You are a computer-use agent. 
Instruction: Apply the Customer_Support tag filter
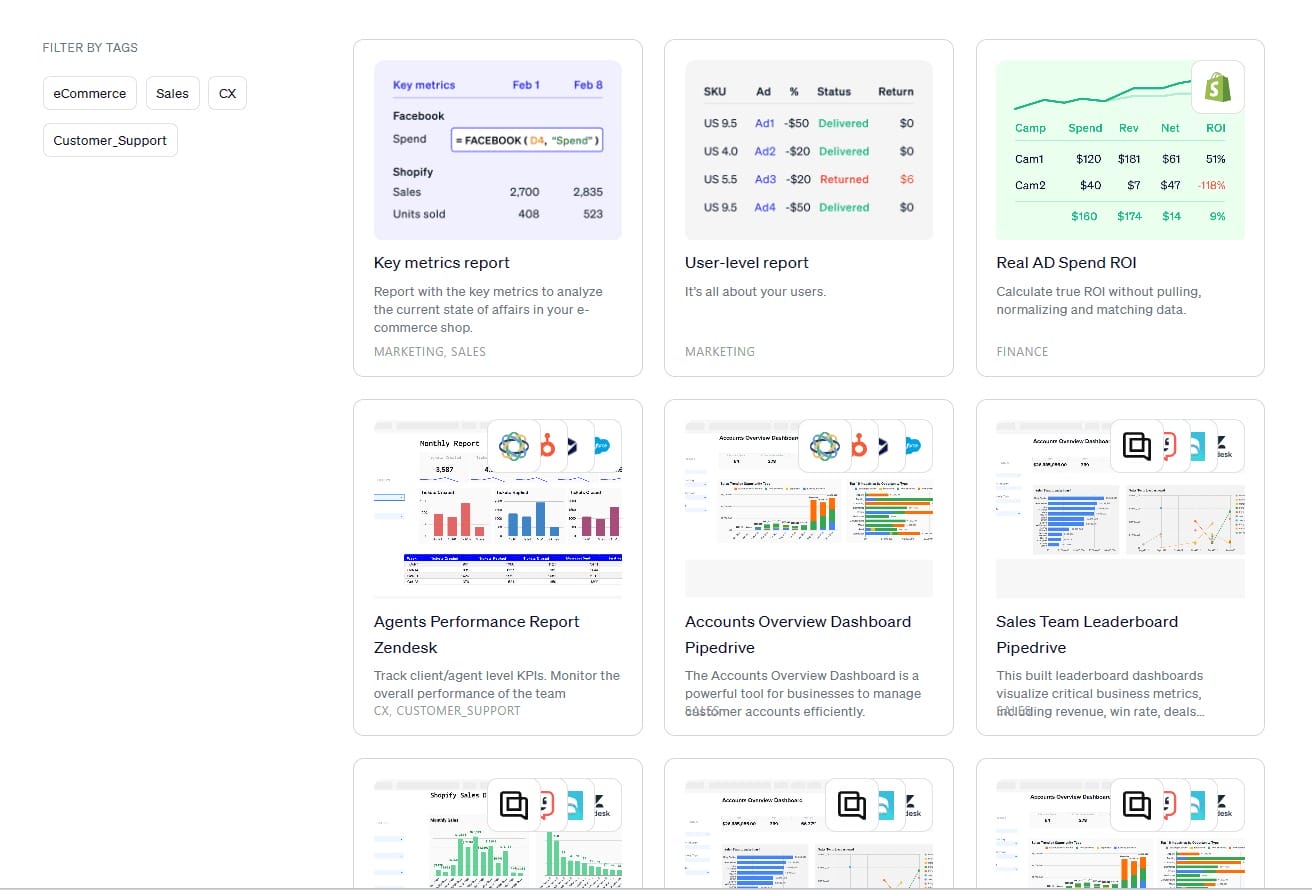[110, 140]
